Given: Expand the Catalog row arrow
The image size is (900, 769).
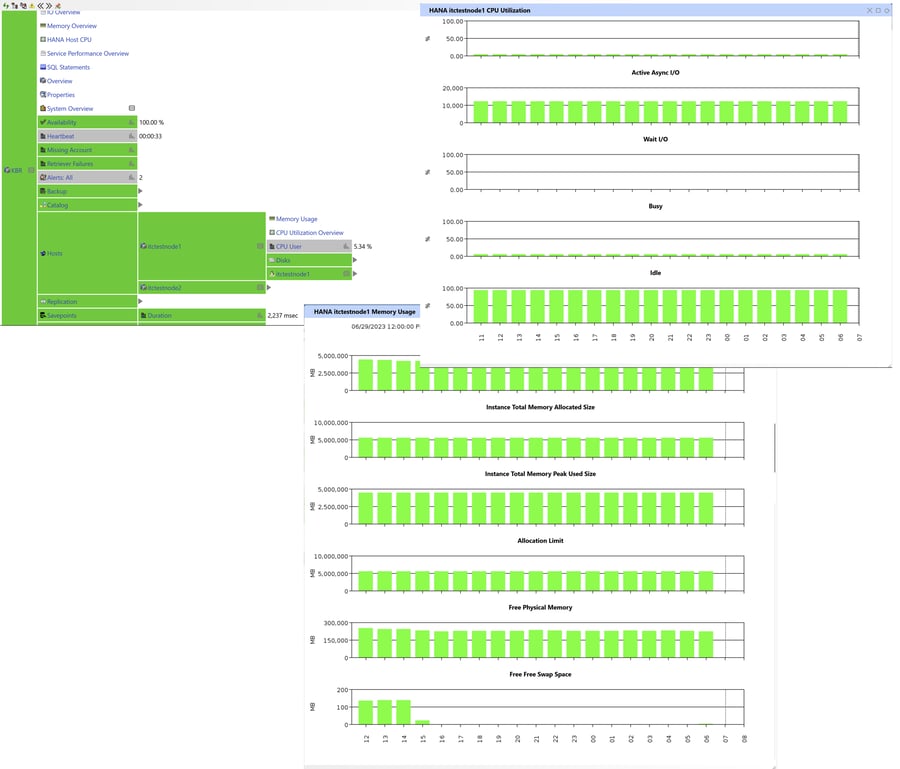Looking at the screenshot, I should point(140,205).
